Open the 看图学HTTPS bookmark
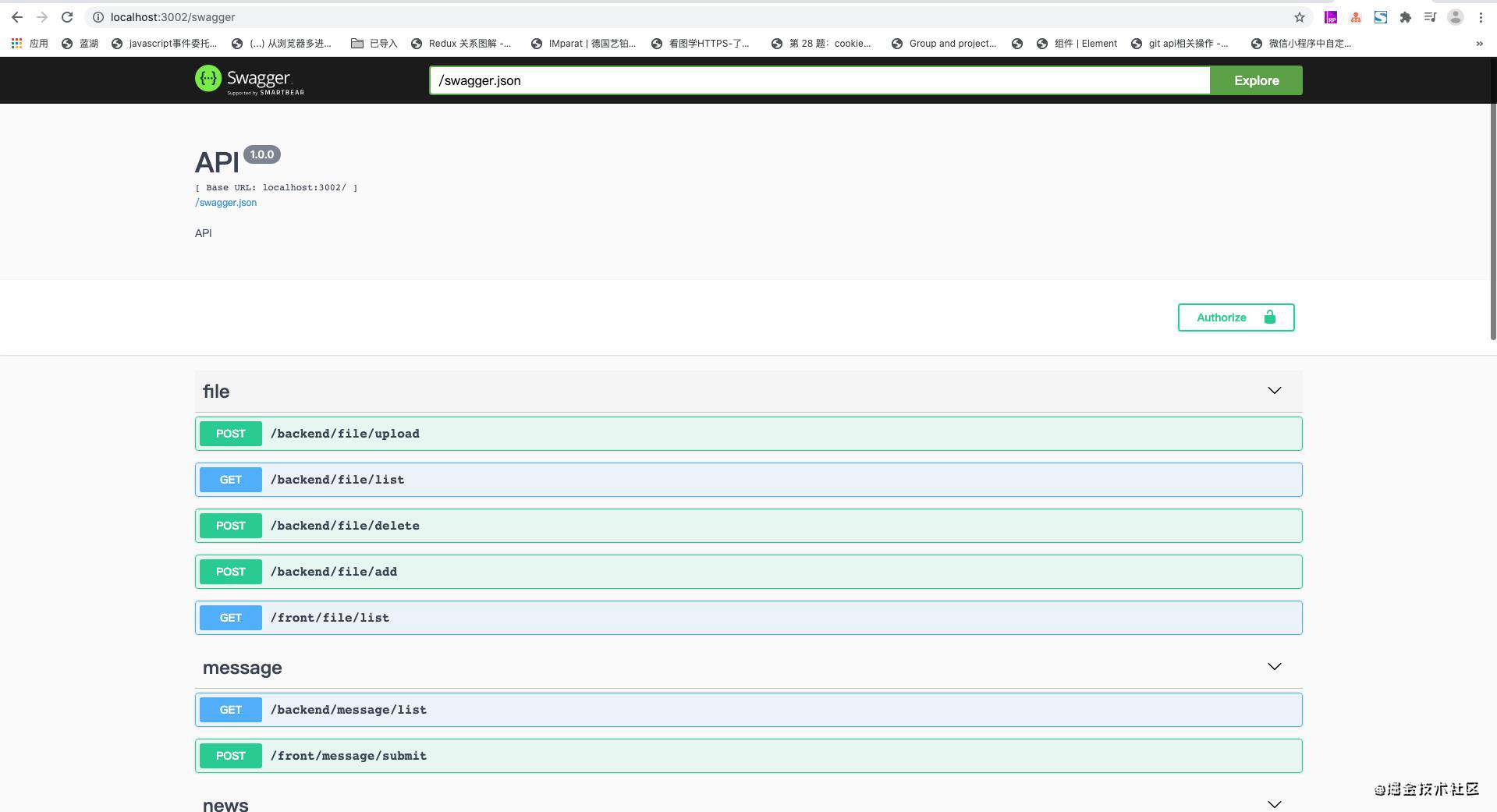The width and height of the screenshot is (1497, 812). [701, 44]
